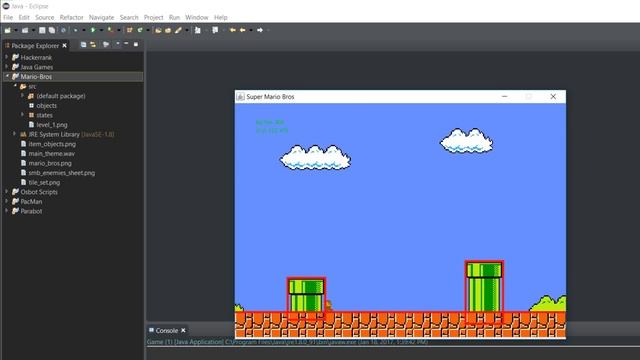This screenshot has height=360, width=640.
Task: Open the Navigate menu
Action: click(x=102, y=18)
